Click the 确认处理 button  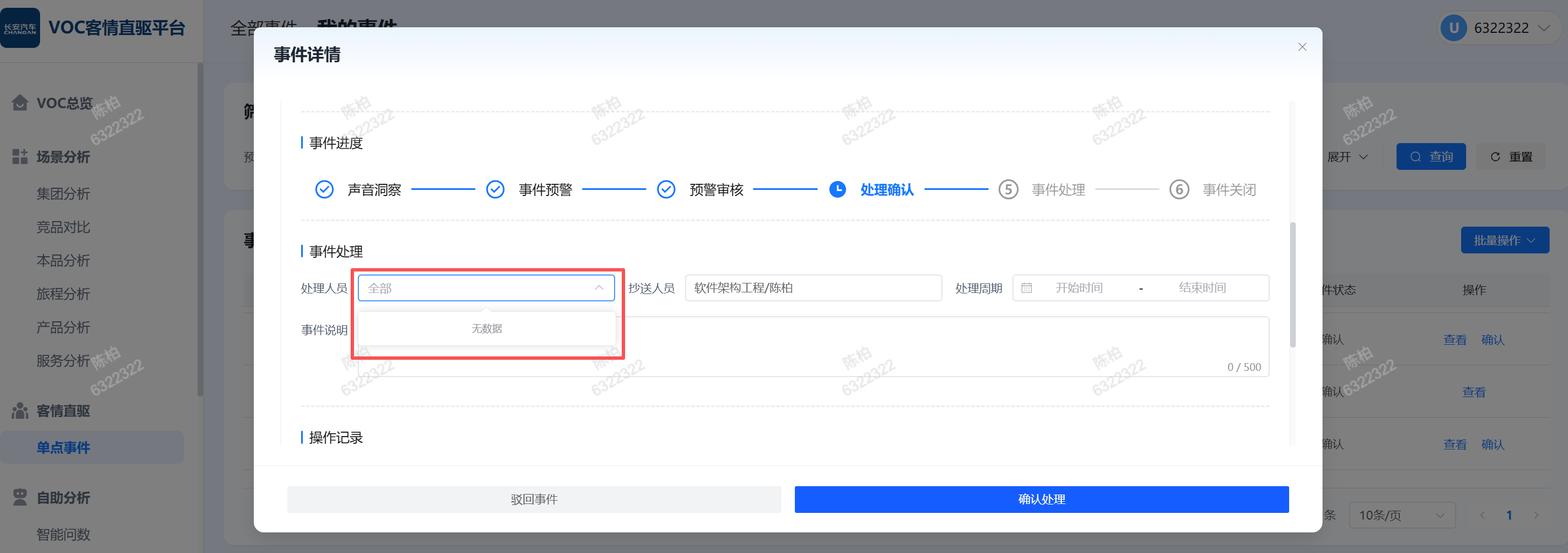pyautogui.click(x=1041, y=500)
